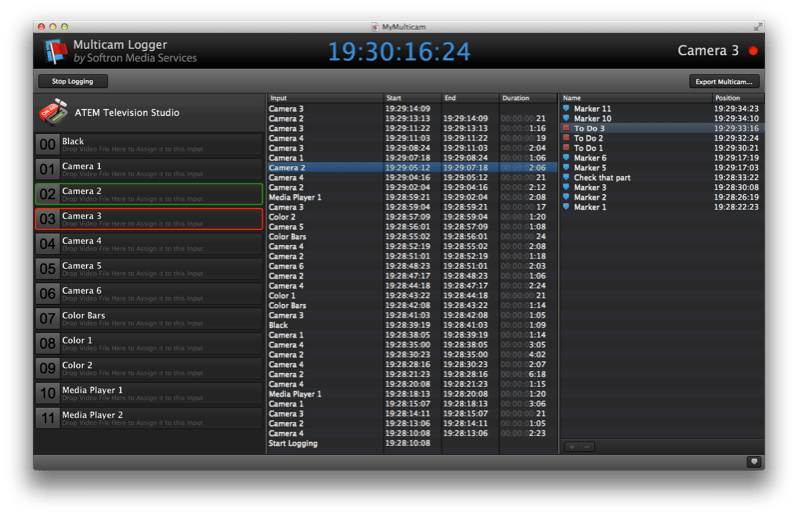Select input 04 Camera 4
Viewport: 798px width, 516px height.
click(x=149, y=244)
